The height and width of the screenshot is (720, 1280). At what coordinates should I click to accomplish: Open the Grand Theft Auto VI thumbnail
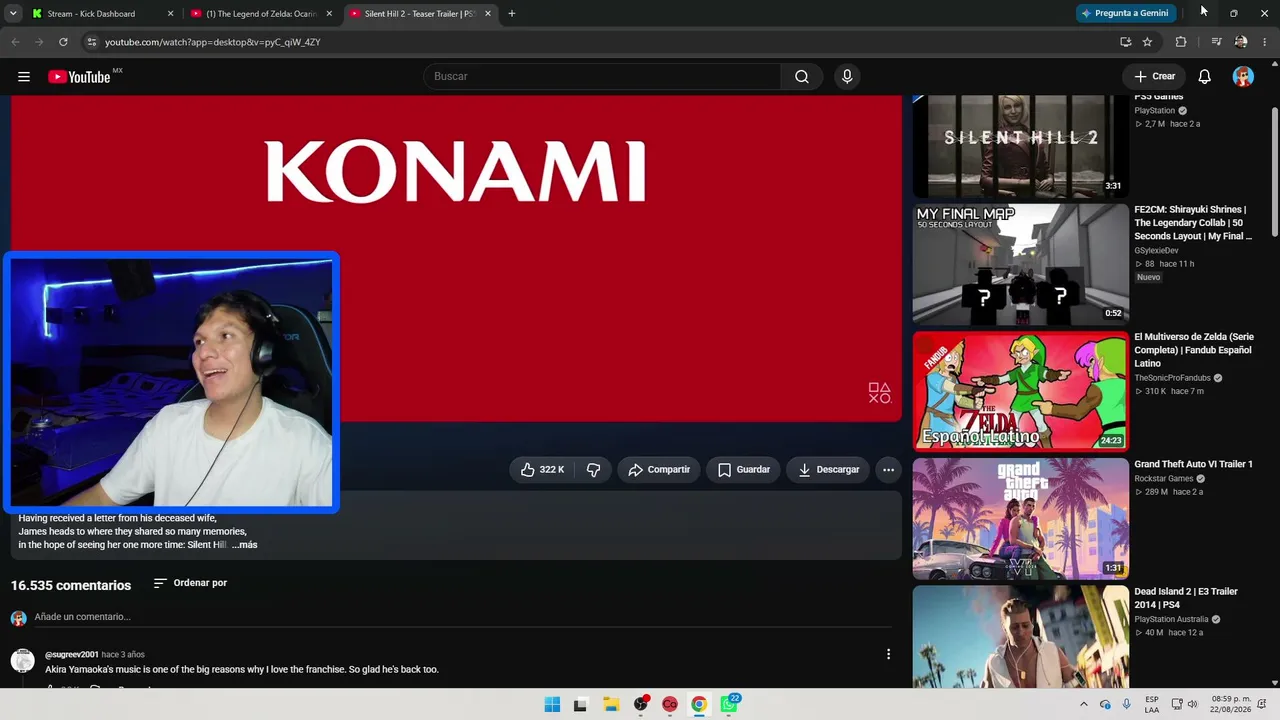click(1021, 519)
